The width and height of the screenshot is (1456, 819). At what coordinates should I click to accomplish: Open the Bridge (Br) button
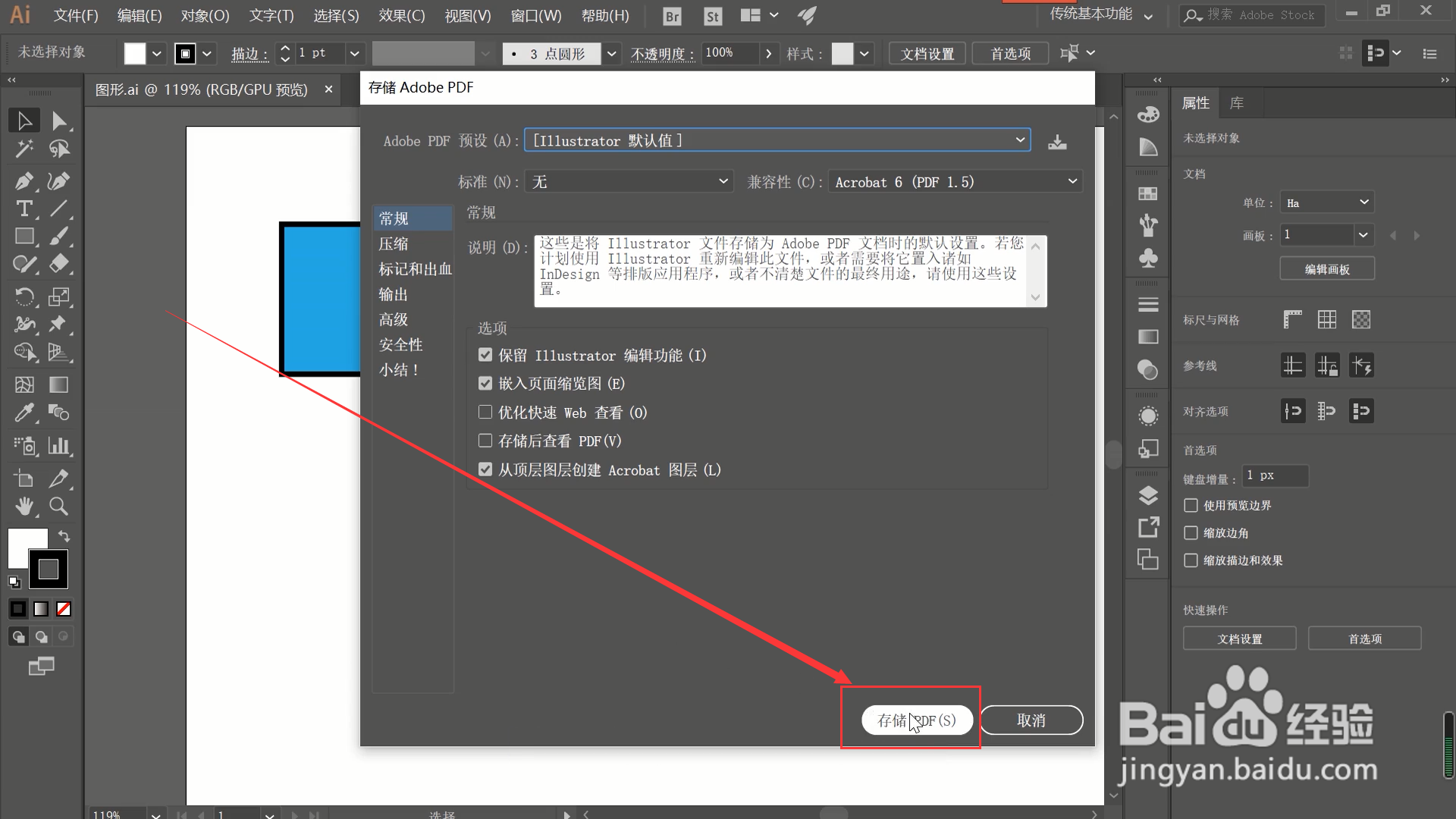tap(672, 16)
